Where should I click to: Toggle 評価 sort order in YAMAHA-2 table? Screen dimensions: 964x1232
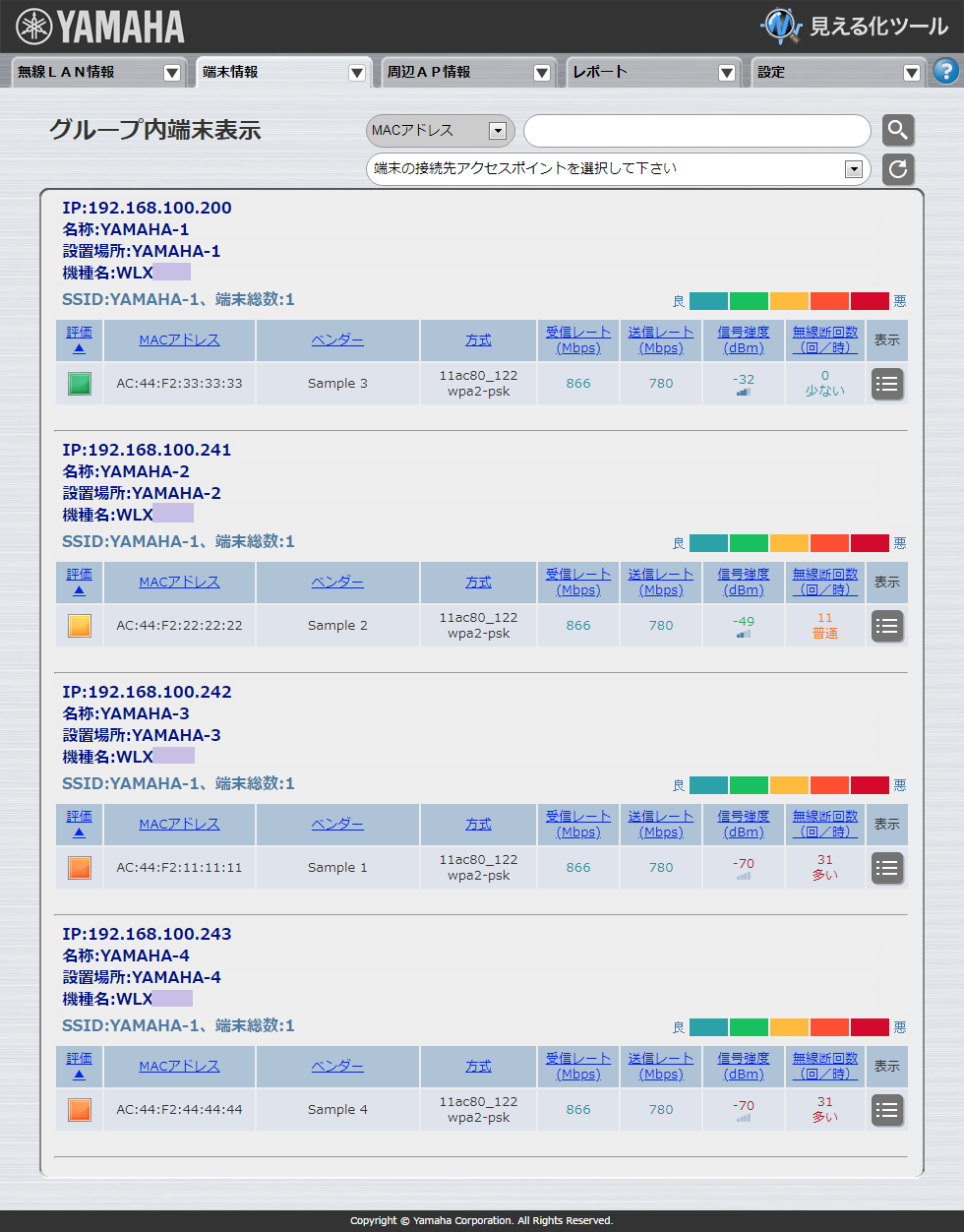pyautogui.click(x=79, y=574)
